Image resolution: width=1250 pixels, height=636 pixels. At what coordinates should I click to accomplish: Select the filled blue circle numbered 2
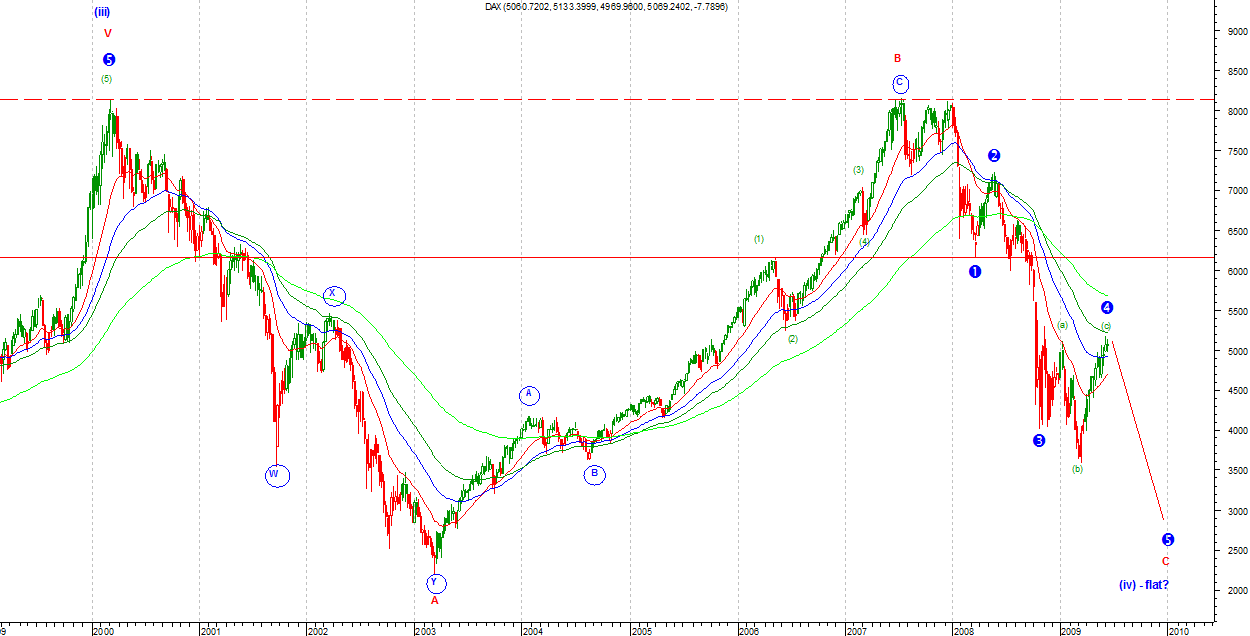pyautogui.click(x=994, y=155)
